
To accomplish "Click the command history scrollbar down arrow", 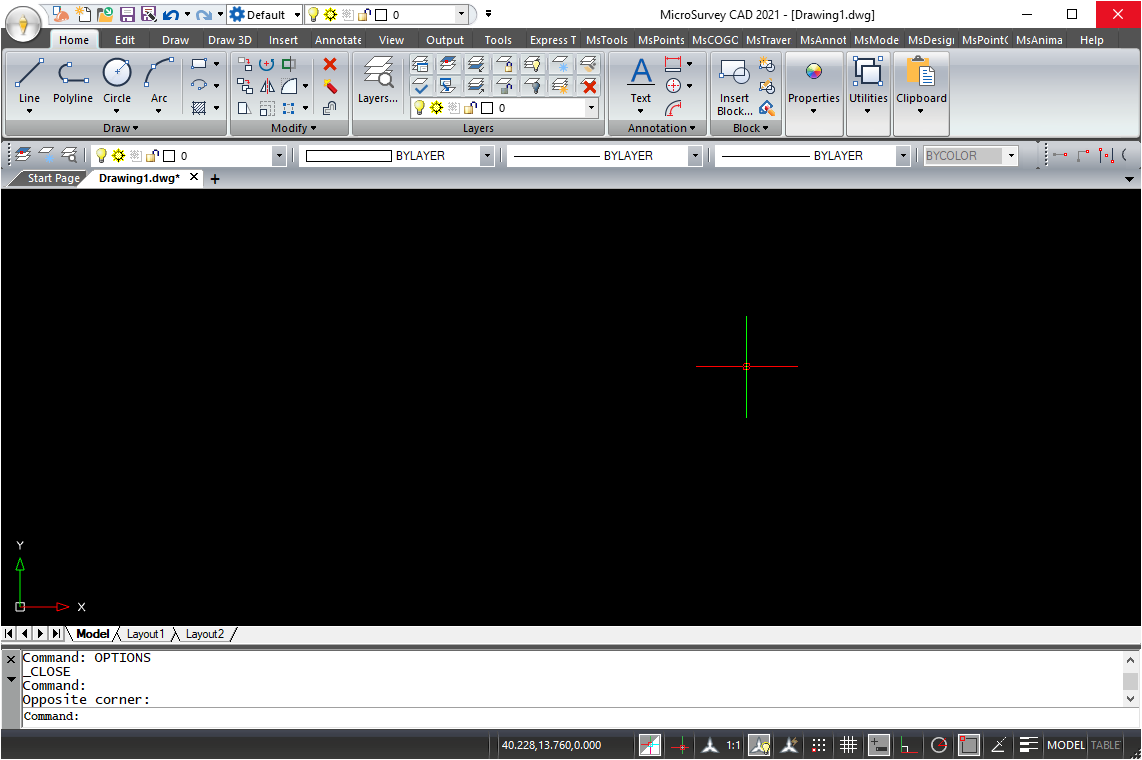I will 1130,699.
